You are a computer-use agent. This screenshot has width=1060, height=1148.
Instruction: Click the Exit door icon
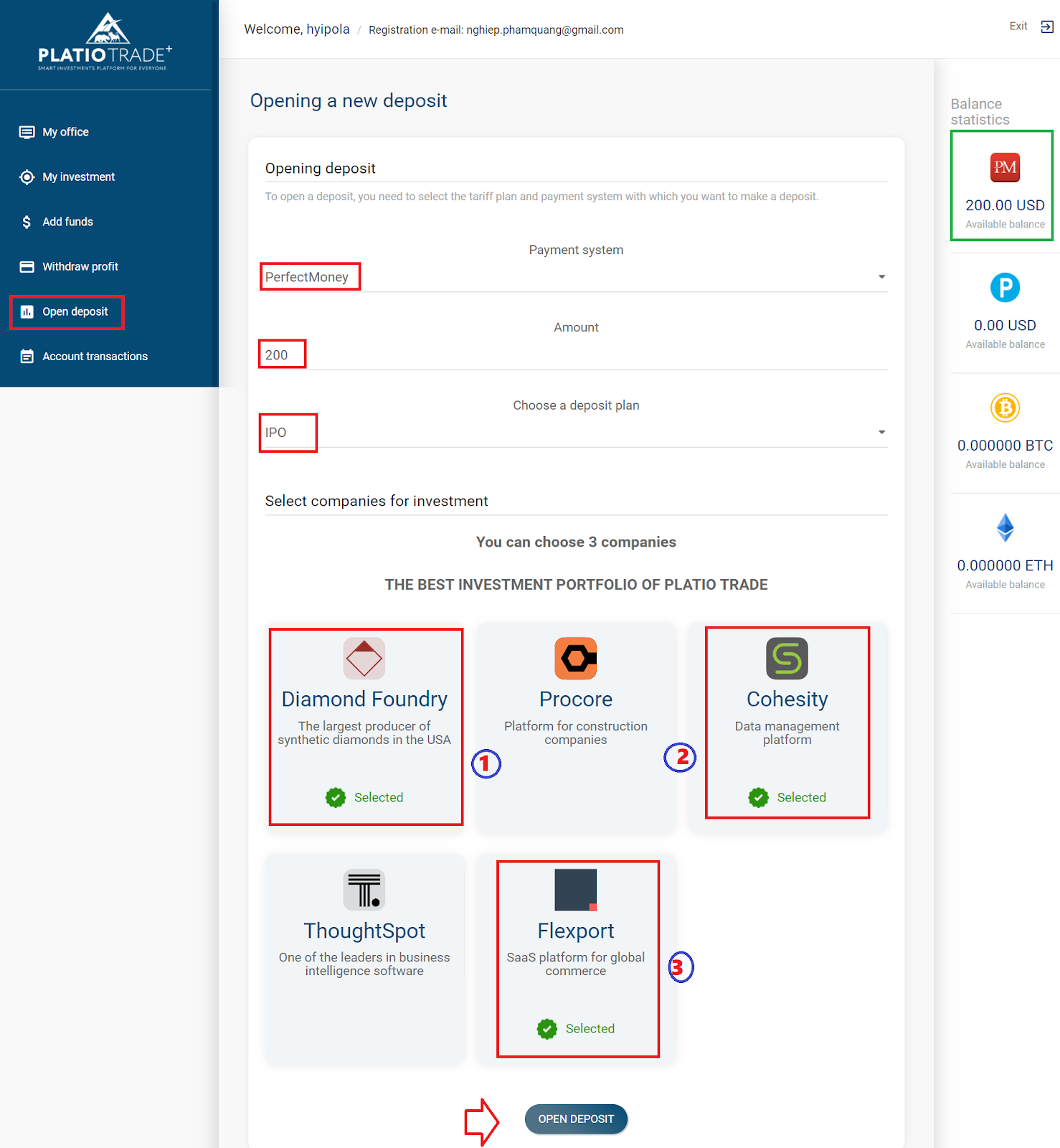1047,27
